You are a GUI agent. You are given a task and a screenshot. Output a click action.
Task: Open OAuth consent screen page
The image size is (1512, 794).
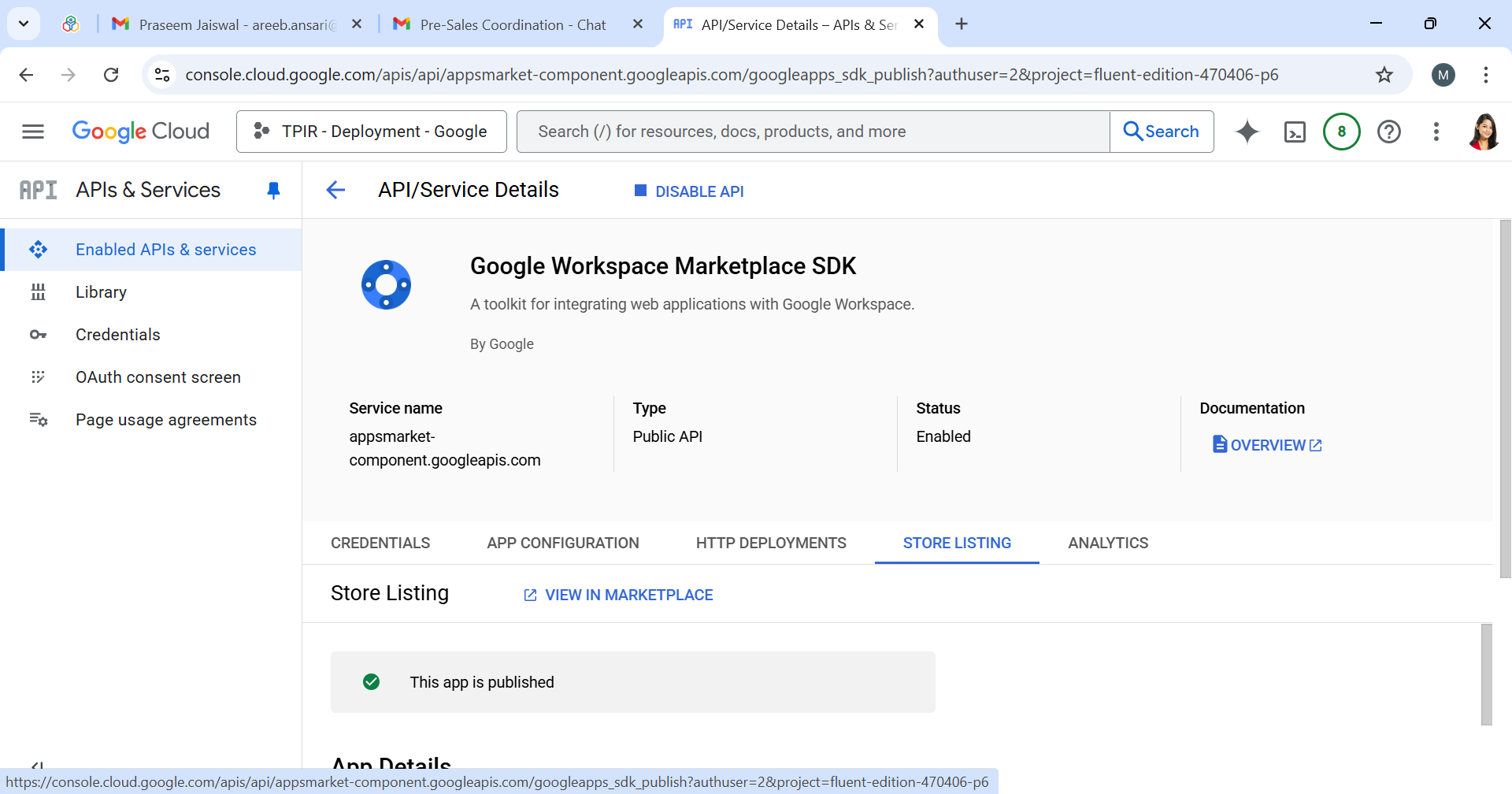pos(151,377)
